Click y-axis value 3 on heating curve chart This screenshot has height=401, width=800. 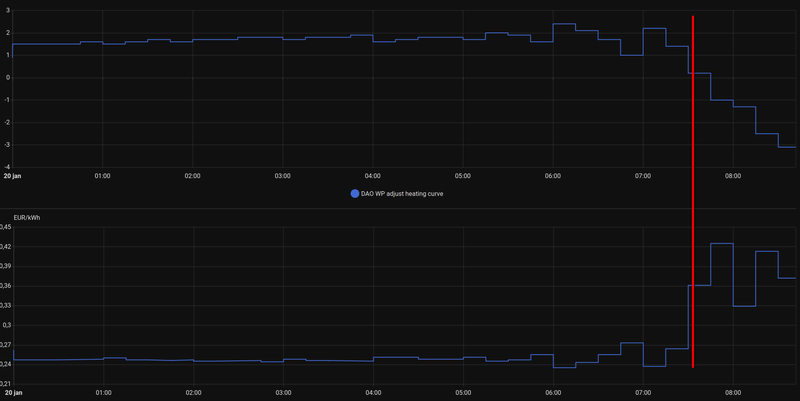click(8, 10)
